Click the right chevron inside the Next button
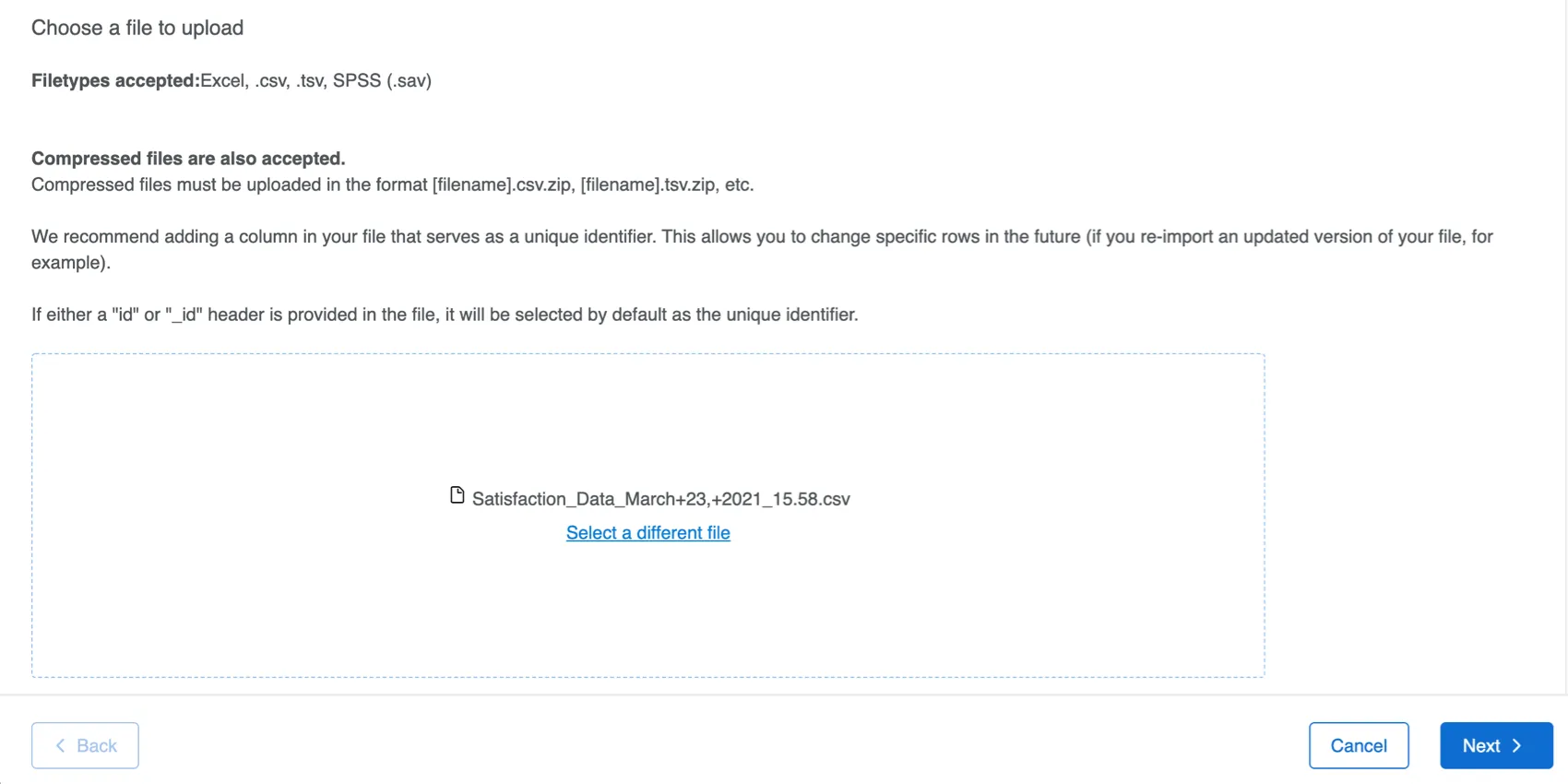1568x784 pixels. [1516, 745]
